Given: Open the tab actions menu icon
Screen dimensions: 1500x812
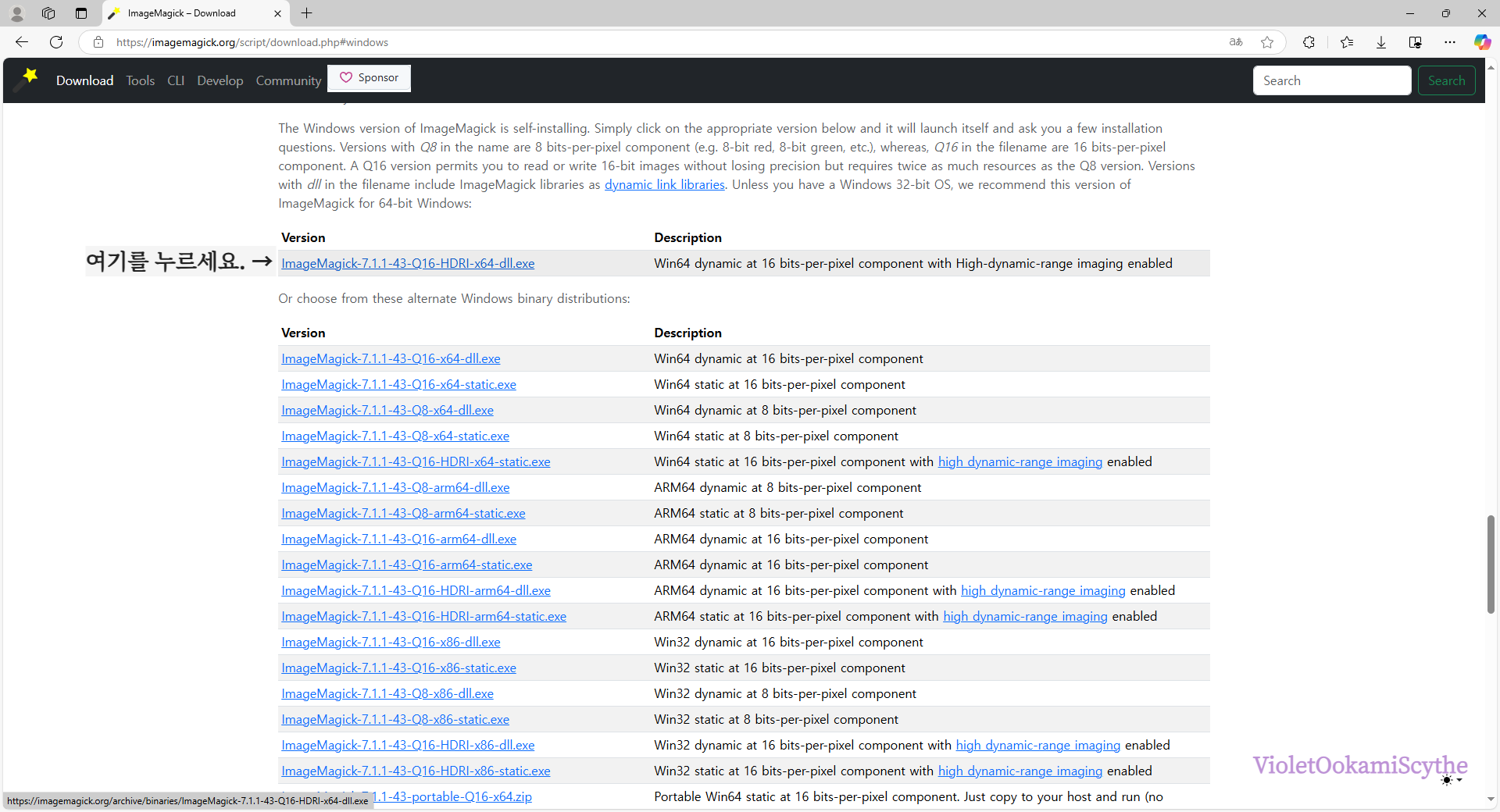Looking at the screenshot, I should (x=81, y=13).
